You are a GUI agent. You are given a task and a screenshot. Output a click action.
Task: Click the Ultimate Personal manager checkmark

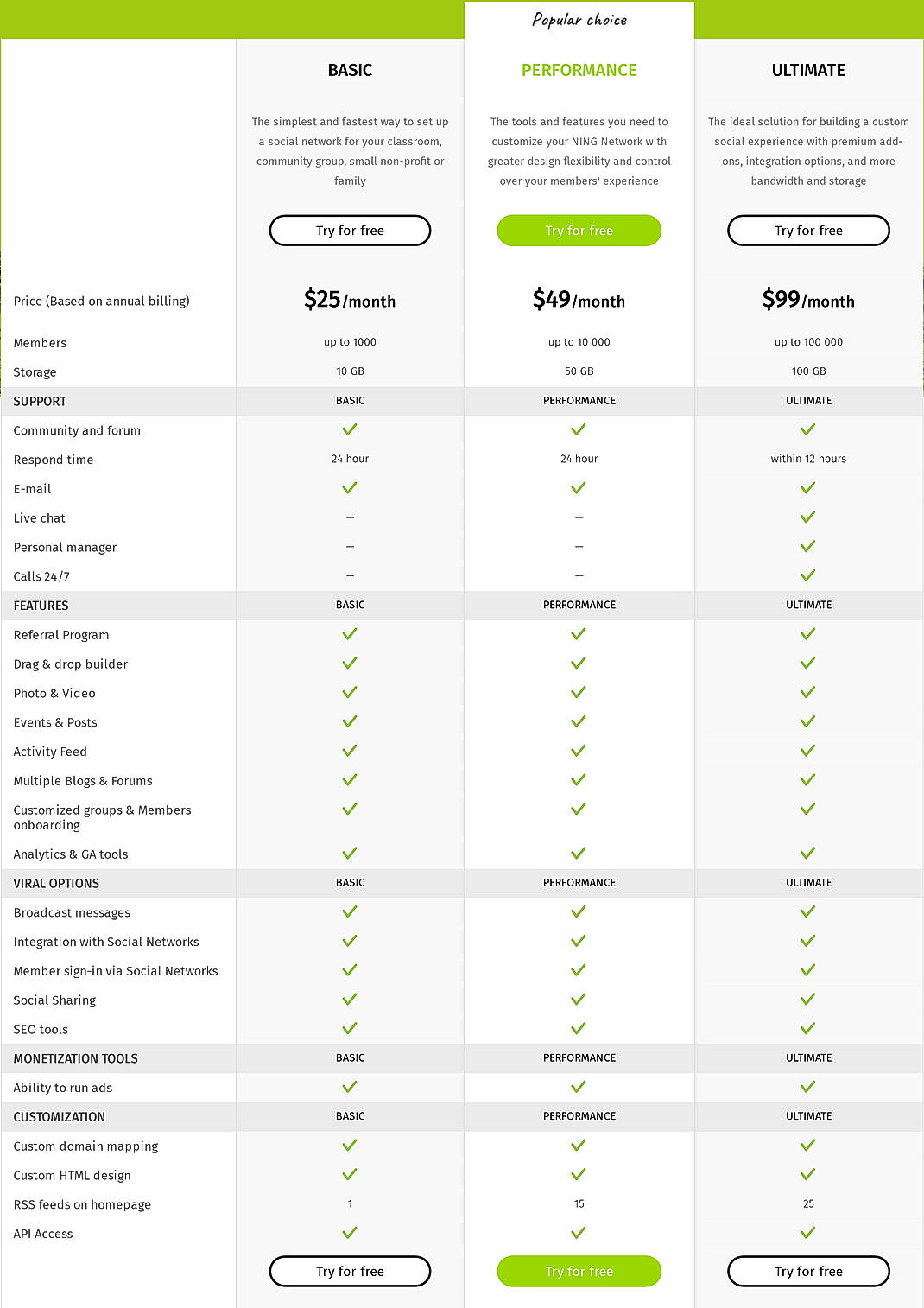(807, 545)
